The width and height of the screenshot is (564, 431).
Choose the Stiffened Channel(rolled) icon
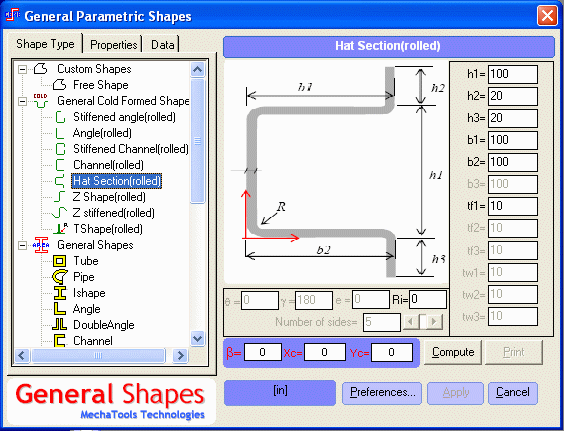coord(60,149)
